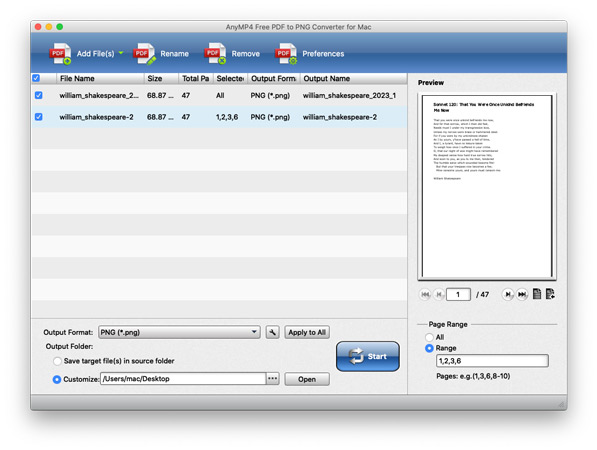The width and height of the screenshot is (597, 450).
Task: Click the current page number field
Action: (x=458, y=294)
